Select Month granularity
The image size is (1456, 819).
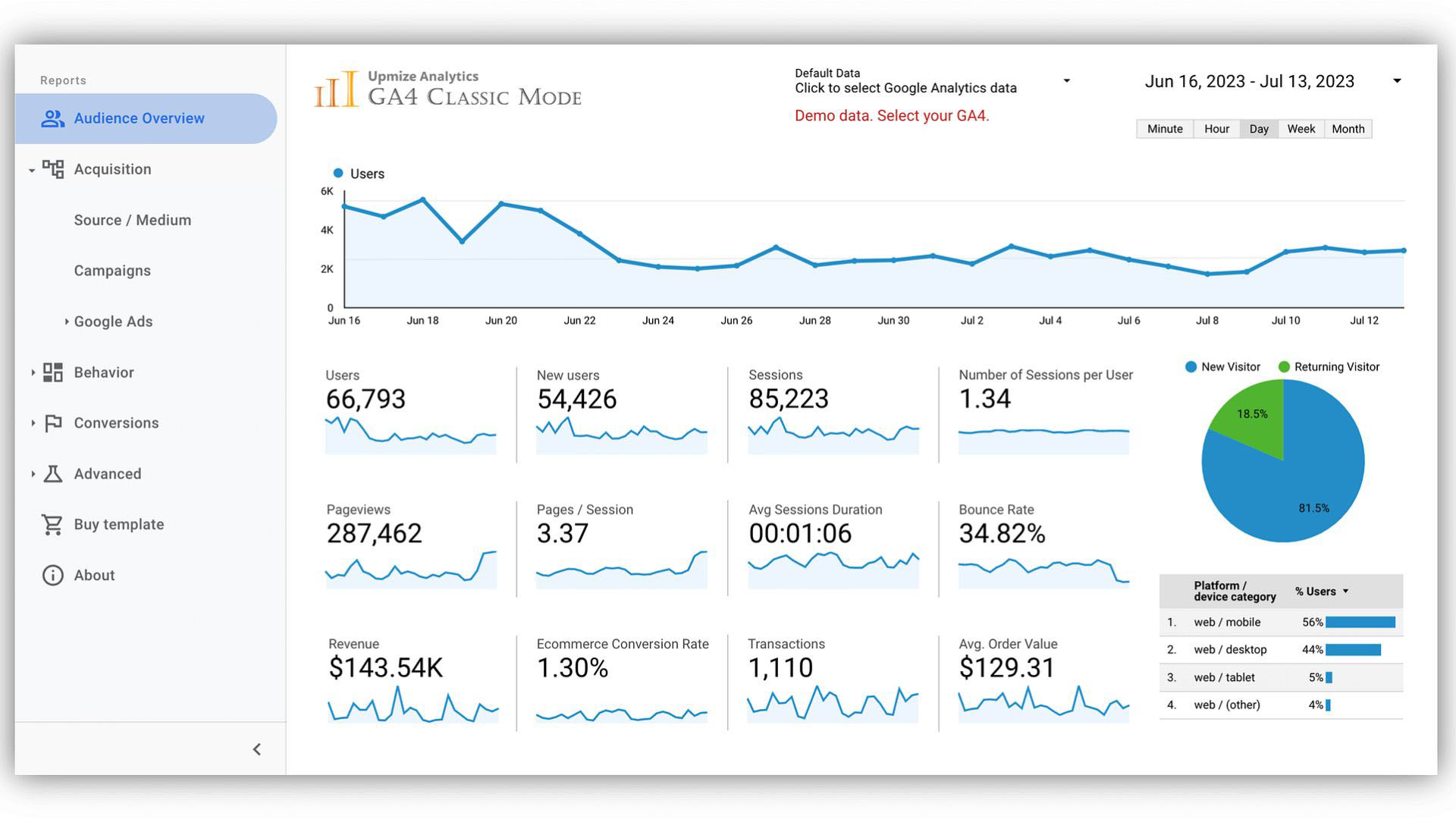[x=1348, y=128]
